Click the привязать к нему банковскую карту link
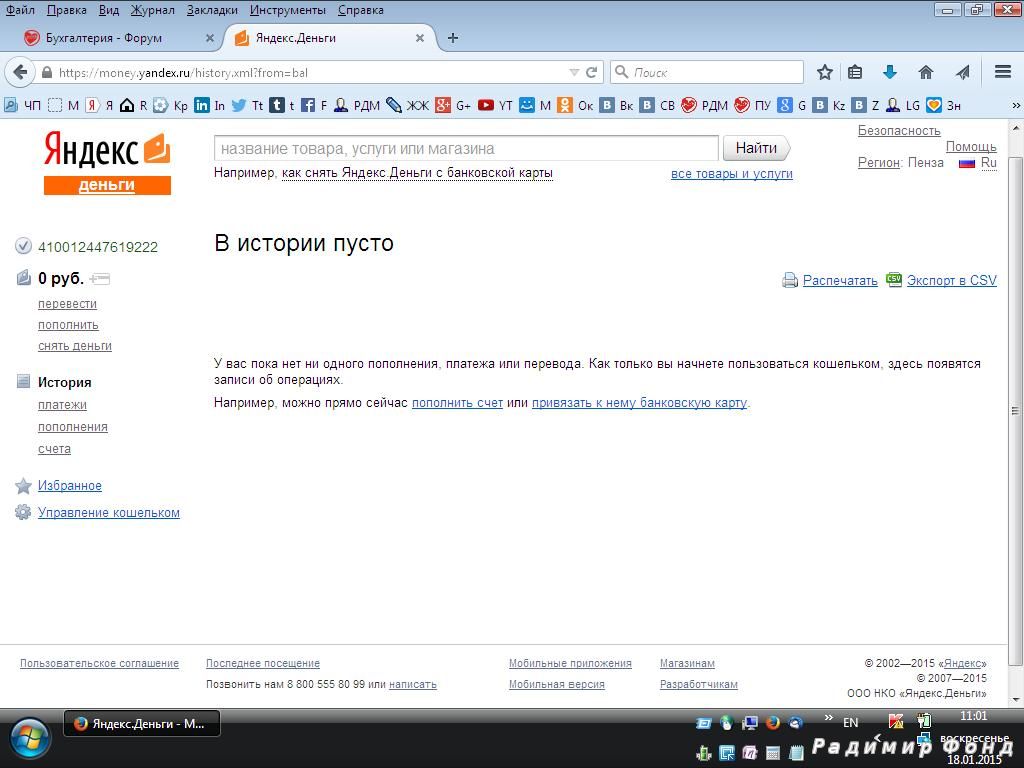The height and width of the screenshot is (768, 1024). [x=639, y=403]
